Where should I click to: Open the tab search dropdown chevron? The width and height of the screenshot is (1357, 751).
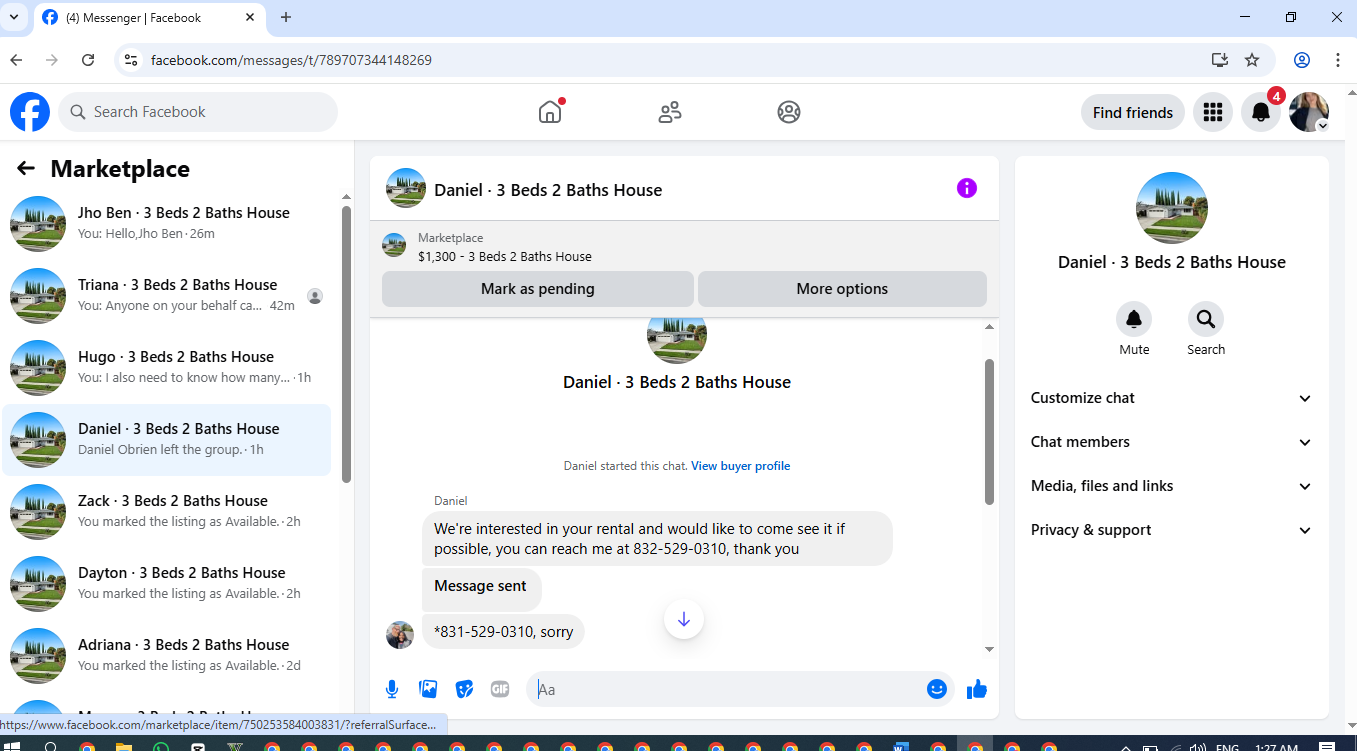[x=14, y=17]
